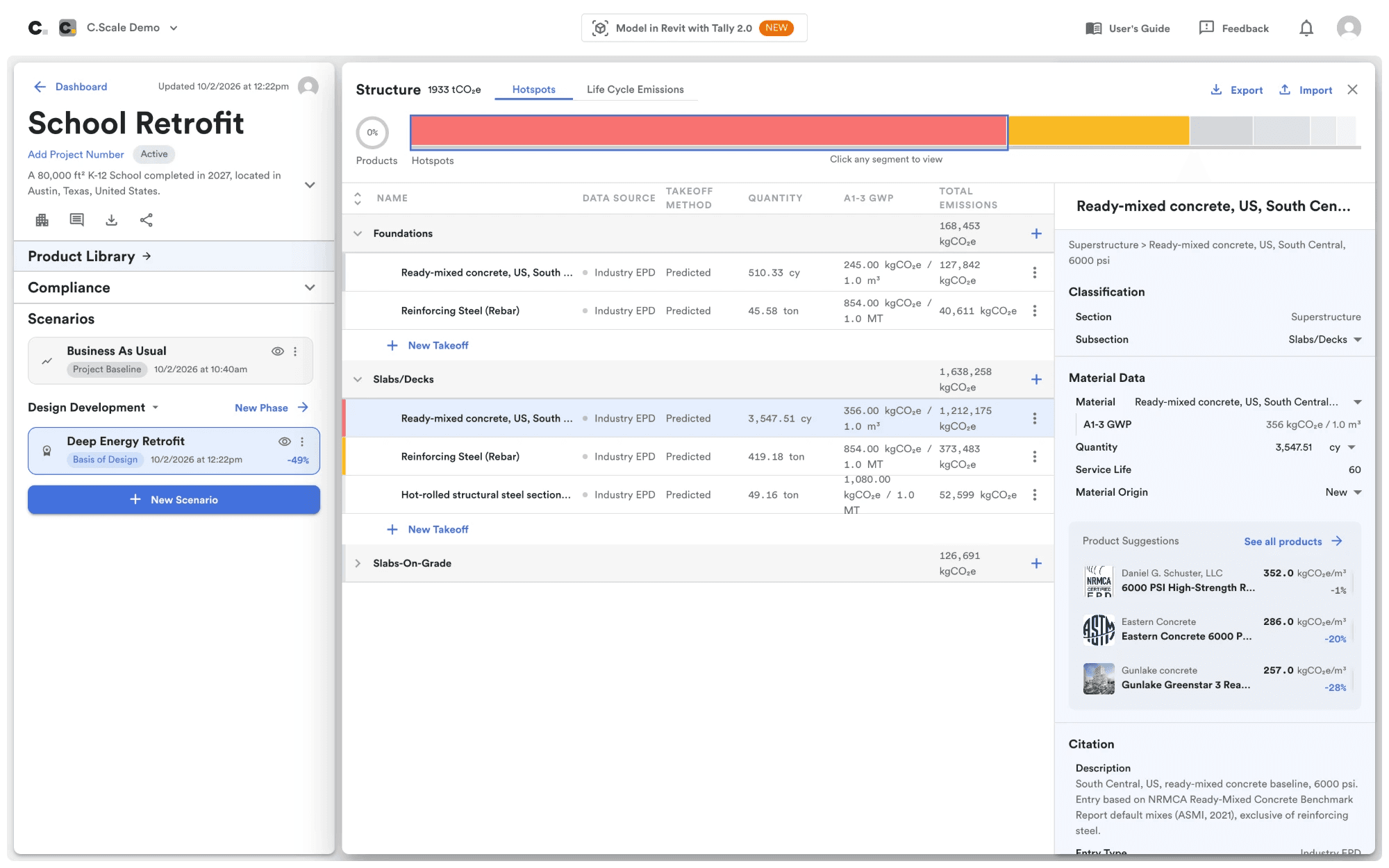Select the yellow hotspot bar segment

[1099, 131]
